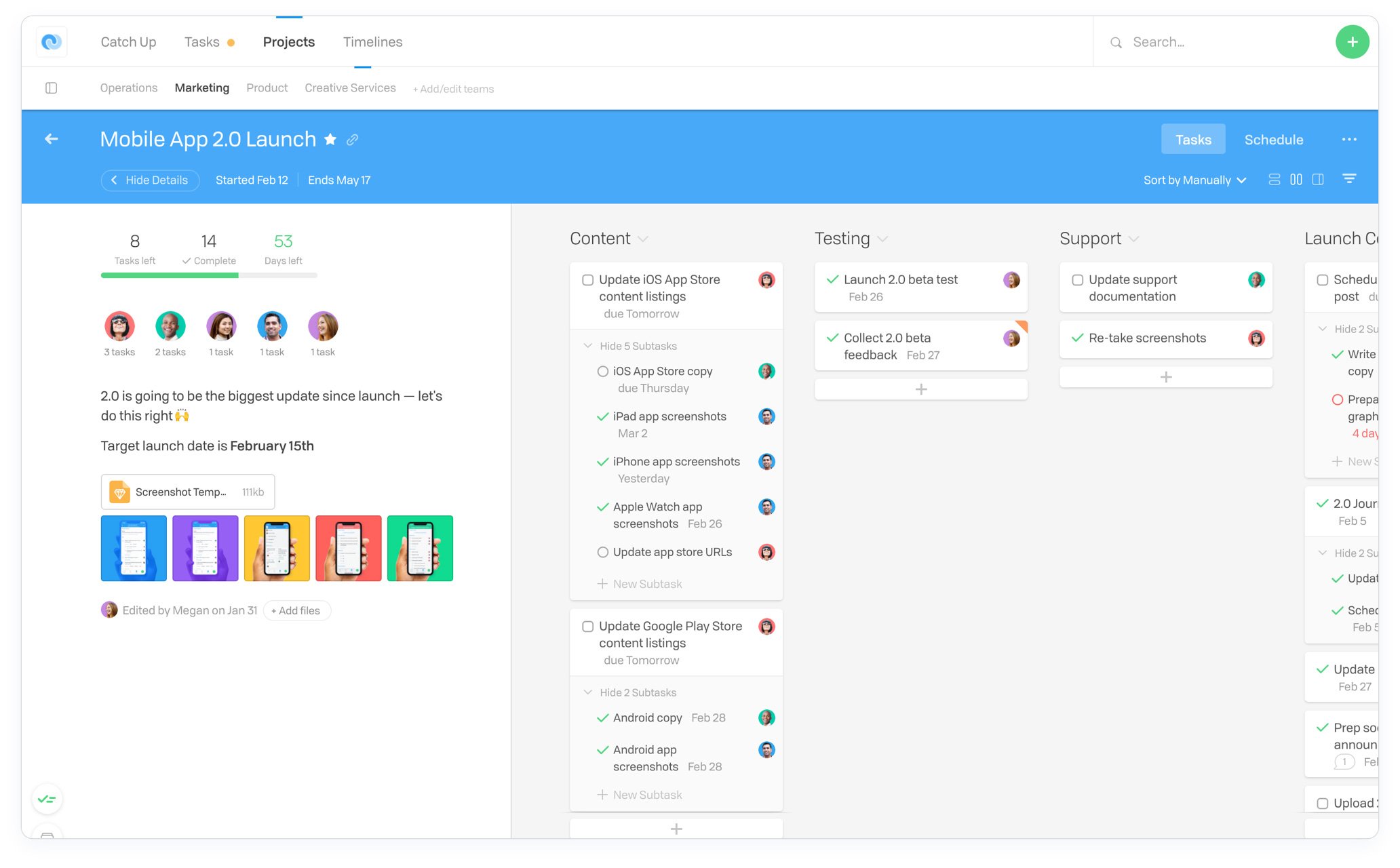
Task: Switch to the Timelines tab
Action: click(372, 42)
